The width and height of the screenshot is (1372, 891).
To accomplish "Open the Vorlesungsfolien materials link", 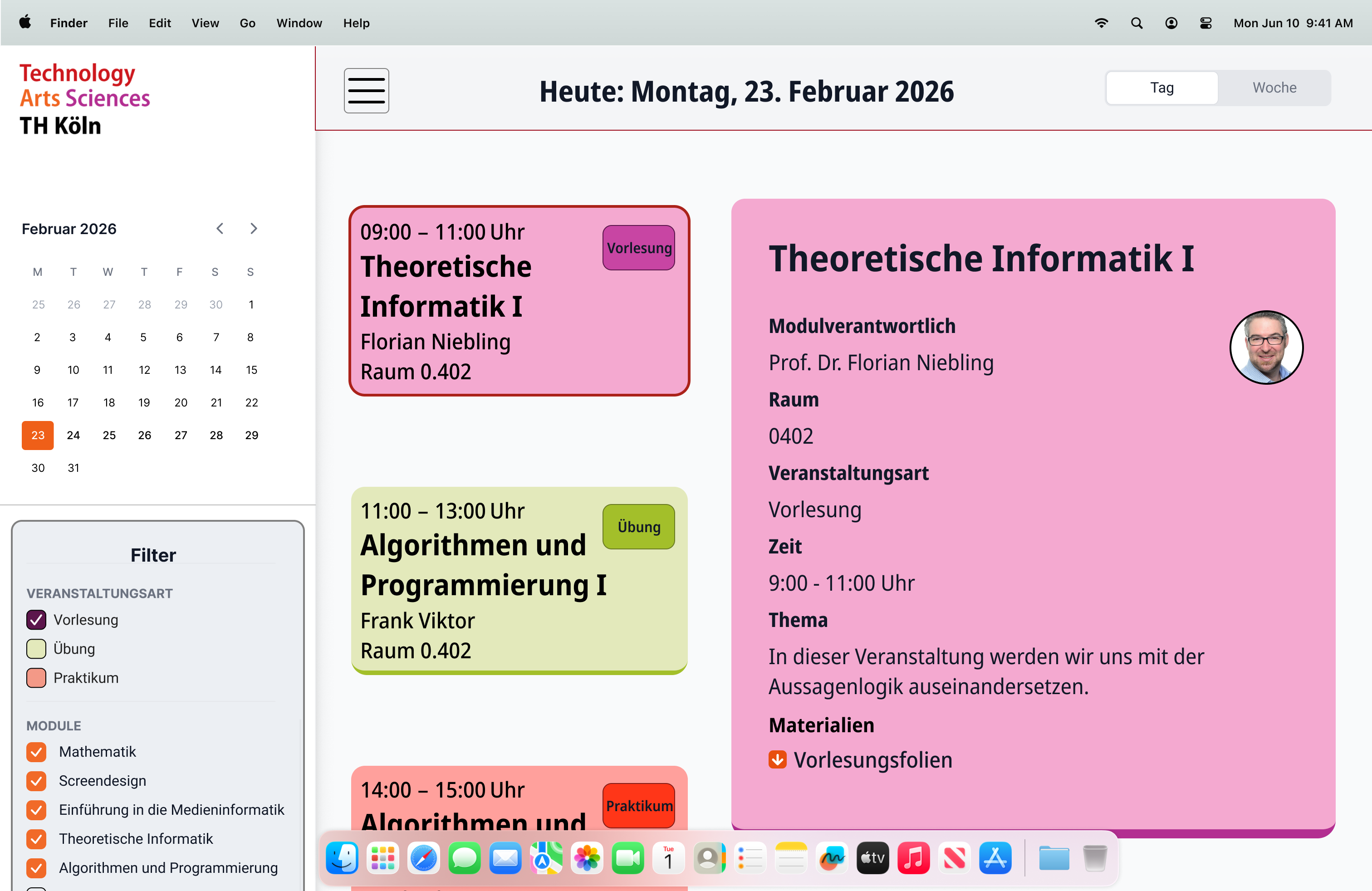I will [x=872, y=759].
